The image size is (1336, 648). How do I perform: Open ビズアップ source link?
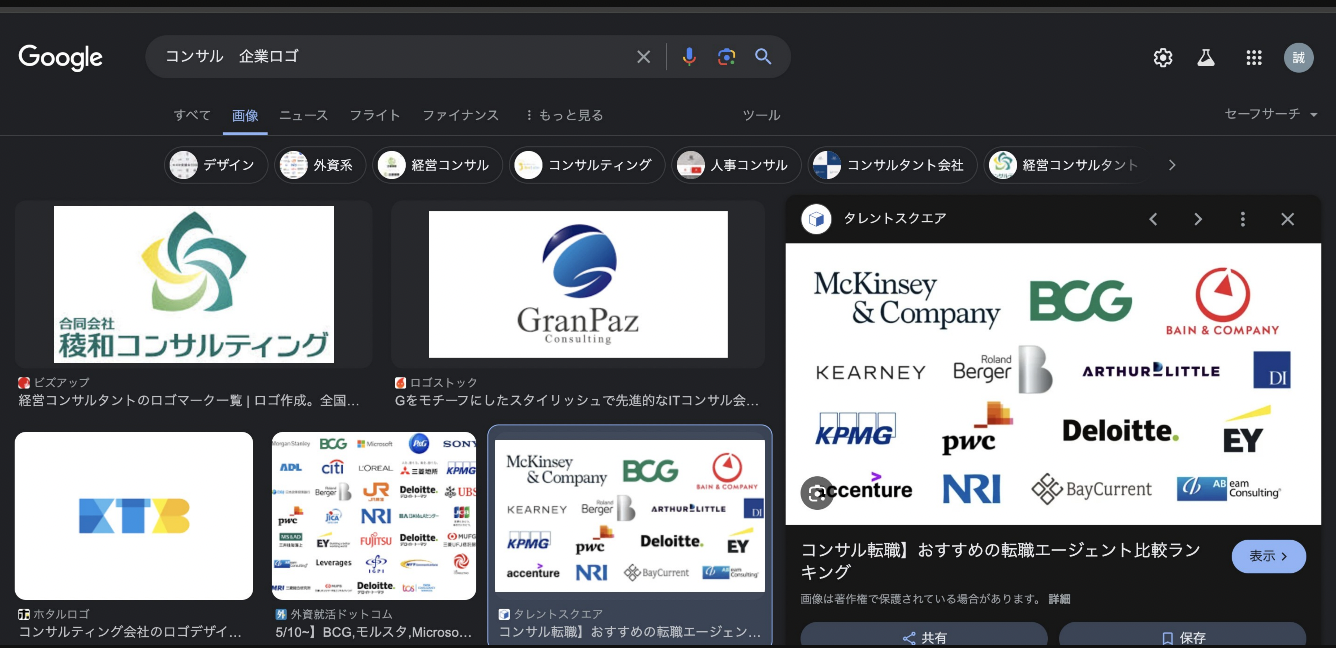[54, 383]
